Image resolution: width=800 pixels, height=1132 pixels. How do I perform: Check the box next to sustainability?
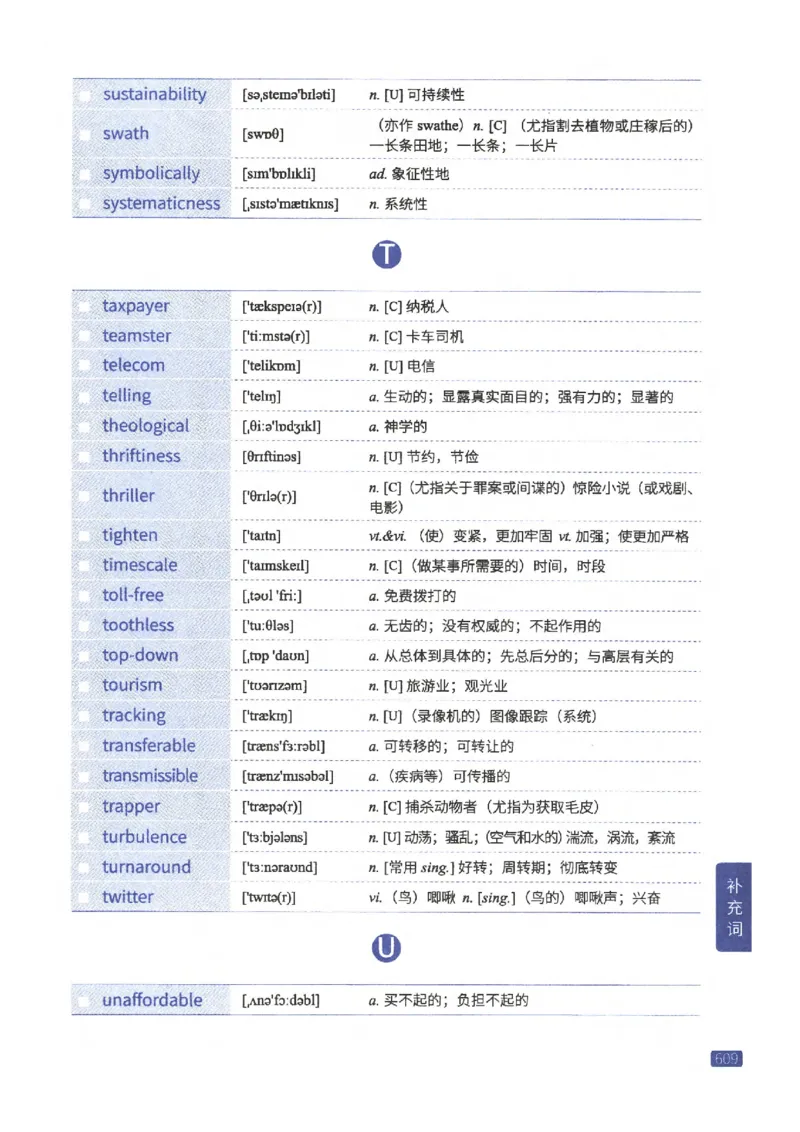point(83,94)
